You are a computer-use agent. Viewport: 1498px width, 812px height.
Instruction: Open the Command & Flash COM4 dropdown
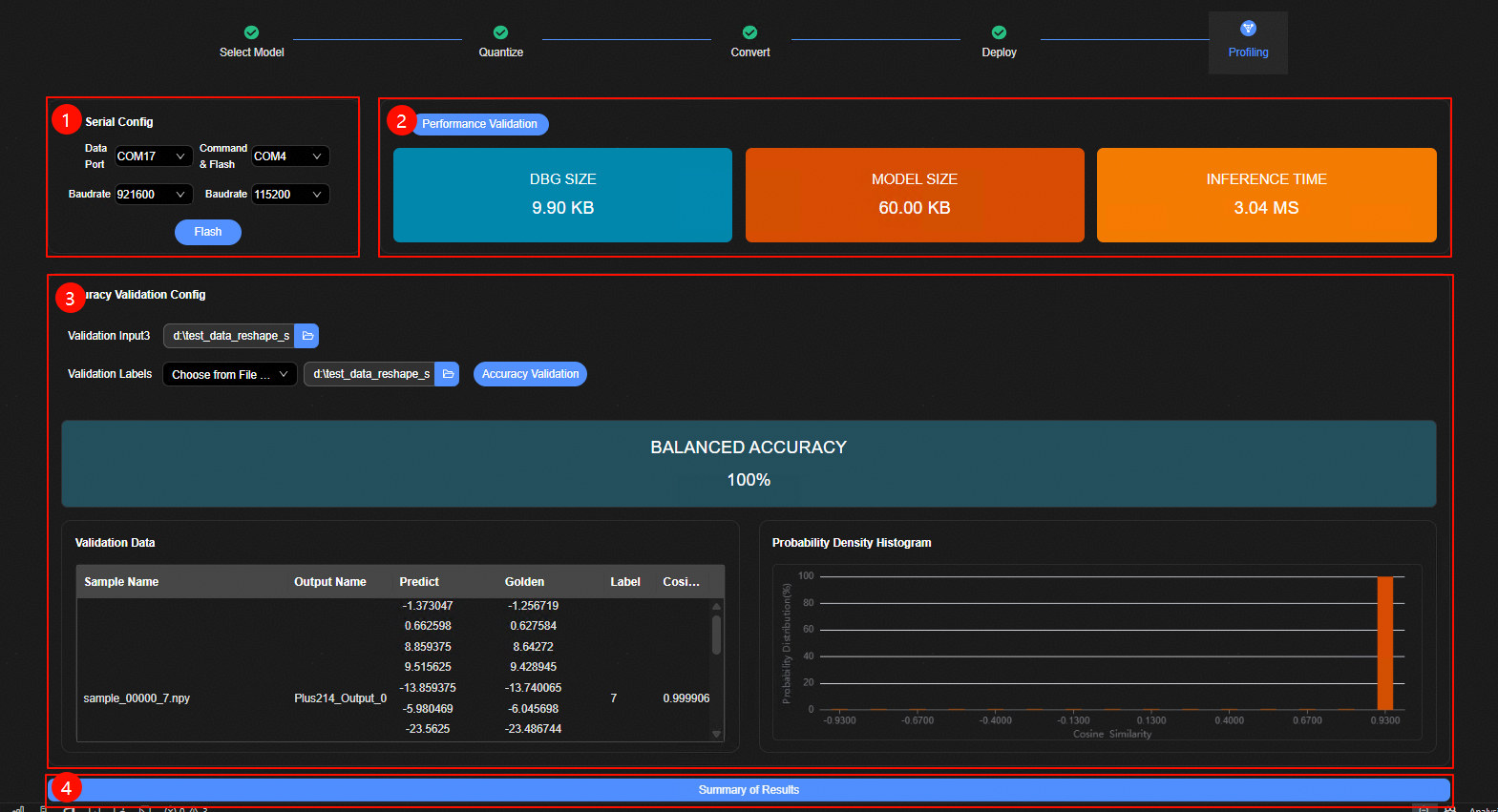[290, 156]
